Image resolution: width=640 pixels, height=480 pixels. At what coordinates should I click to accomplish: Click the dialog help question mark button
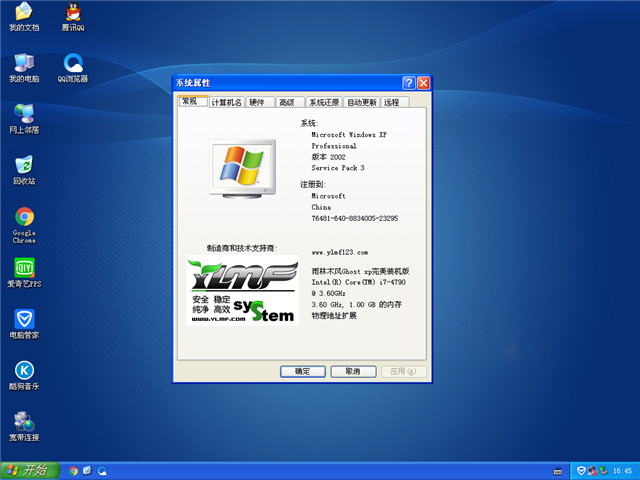409,83
